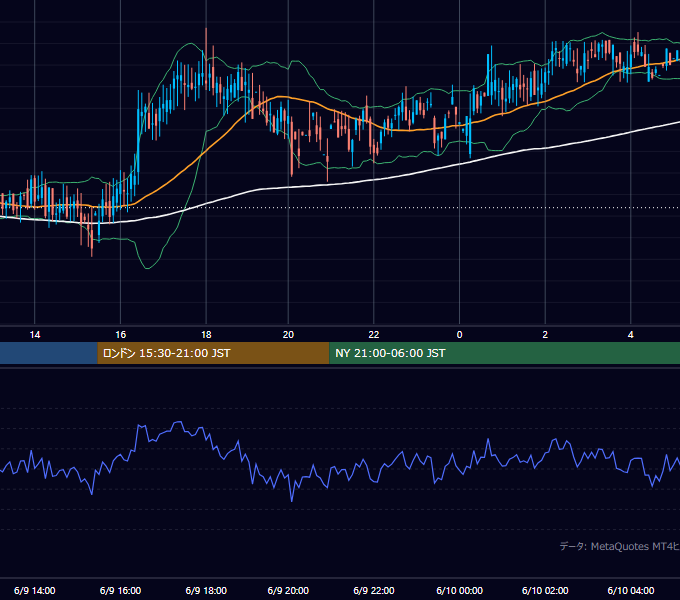Click the 6/9 20:00 date label
Image resolution: width=680 pixels, height=600 pixels.
(x=288, y=590)
